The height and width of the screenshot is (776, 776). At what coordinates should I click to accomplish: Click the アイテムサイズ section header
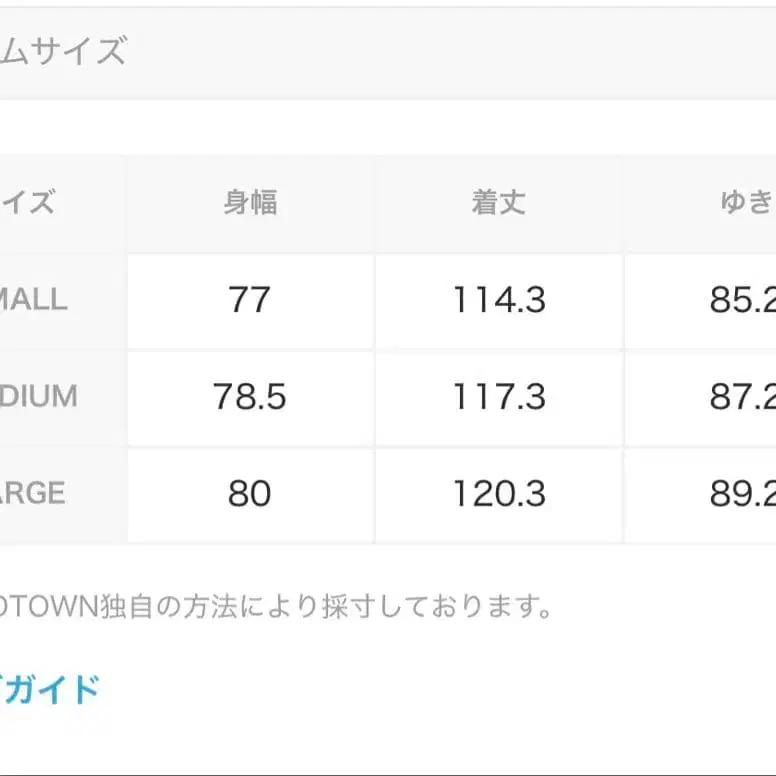coord(64,50)
